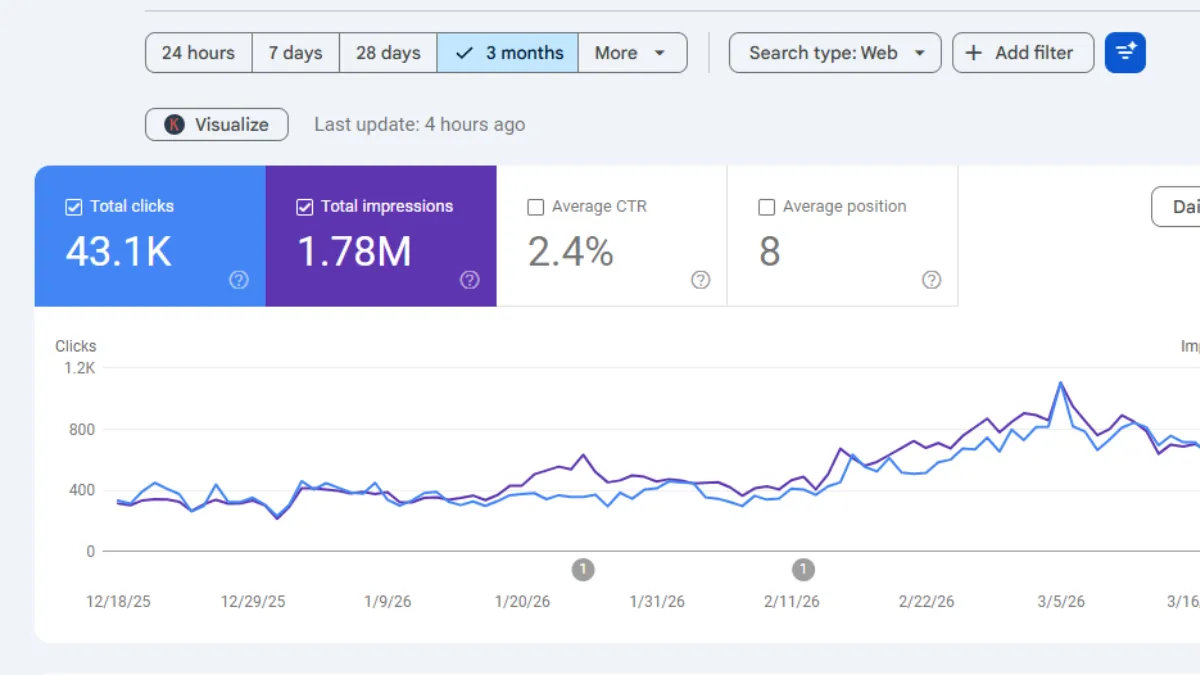Switch to the 28 days tab
This screenshot has height=675, width=1200.
tap(388, 52)
